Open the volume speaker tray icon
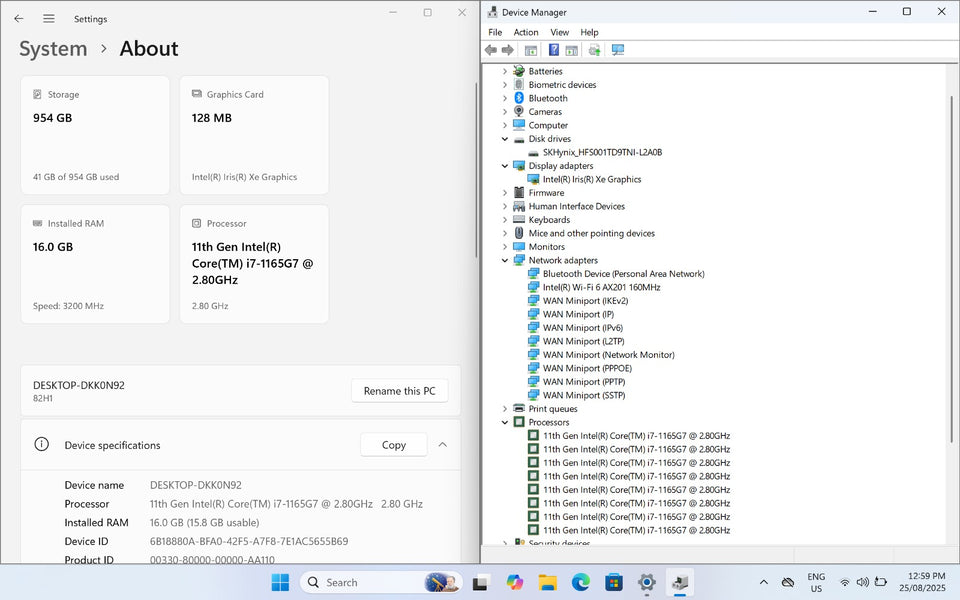Image resolution: width=960 pixels, height=600 pixels. point(863,582)
